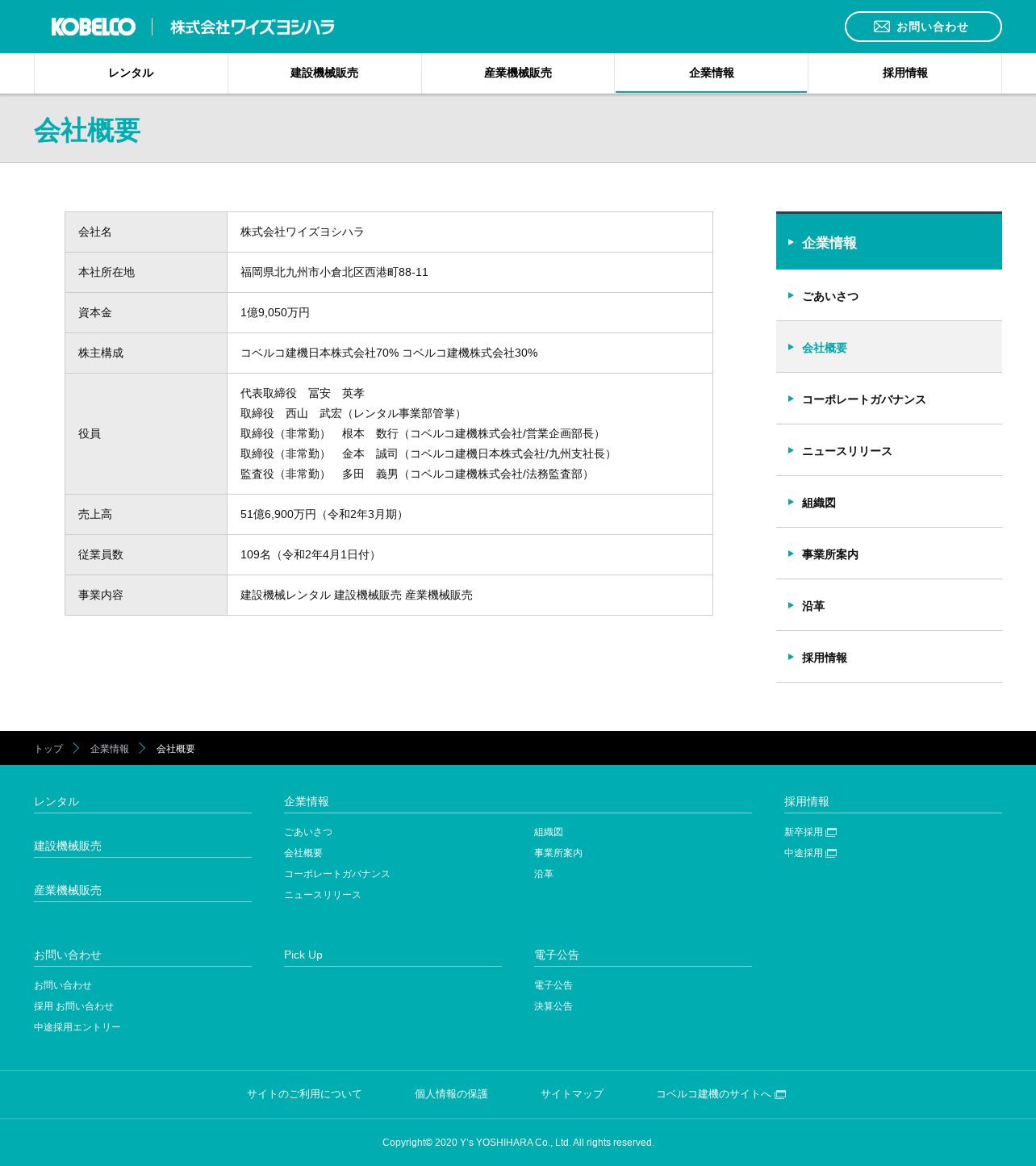Click the external-window icon beside 新卒採用
The height and width of the screenshot is (1166, 1036).
[x=831, y=833]
